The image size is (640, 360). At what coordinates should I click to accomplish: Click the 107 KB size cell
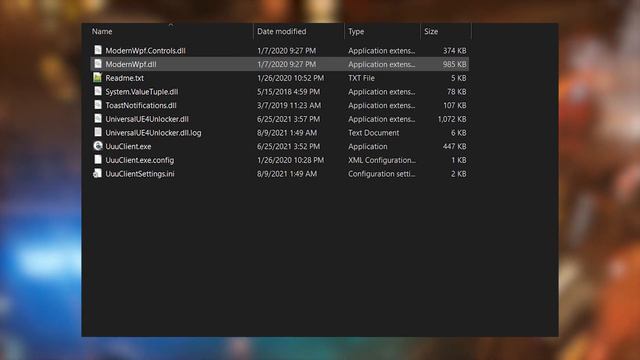coord(455,105)
